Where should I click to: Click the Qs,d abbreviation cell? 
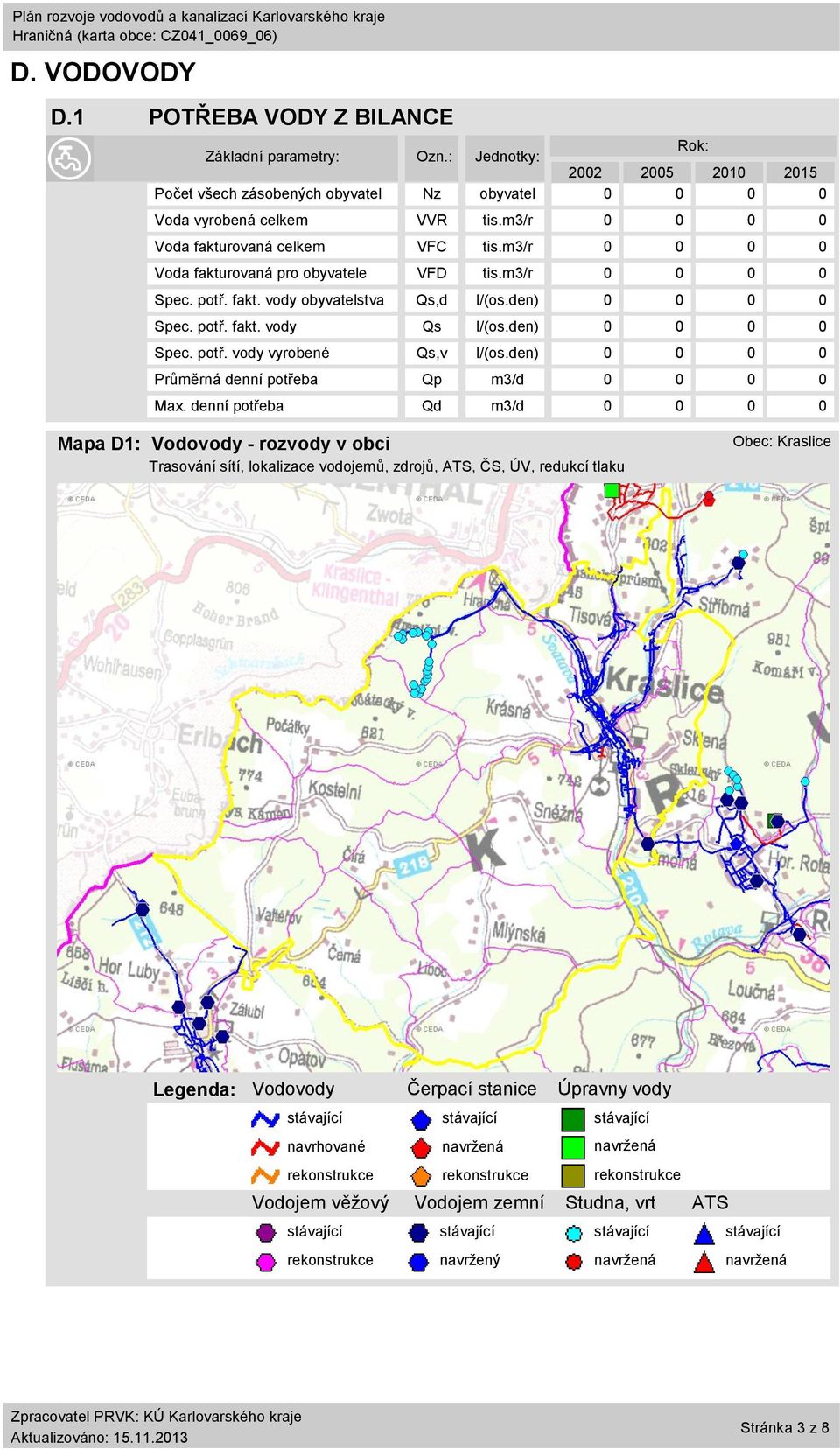click(x=431, y=300)
